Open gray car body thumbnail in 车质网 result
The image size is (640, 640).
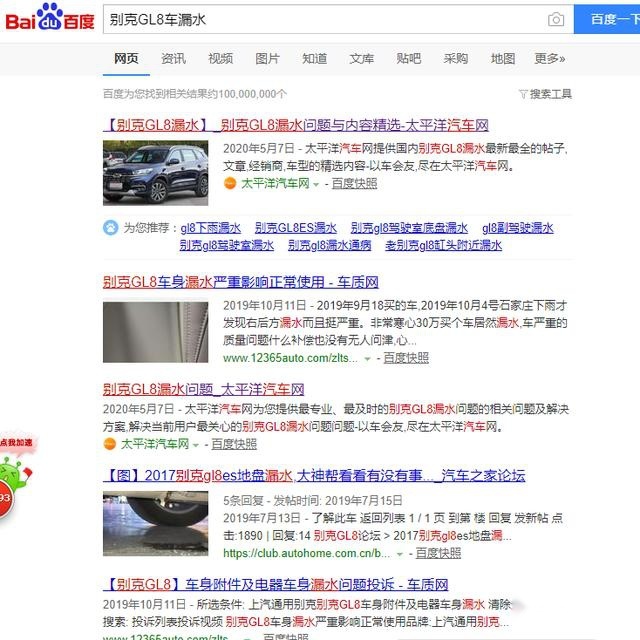point(156,332)
